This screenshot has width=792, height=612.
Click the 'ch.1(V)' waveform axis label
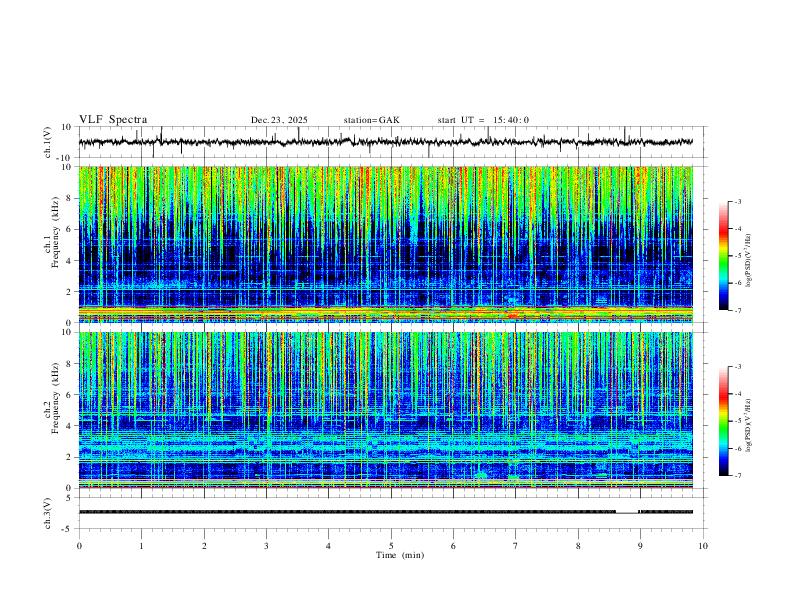[48, 142]
